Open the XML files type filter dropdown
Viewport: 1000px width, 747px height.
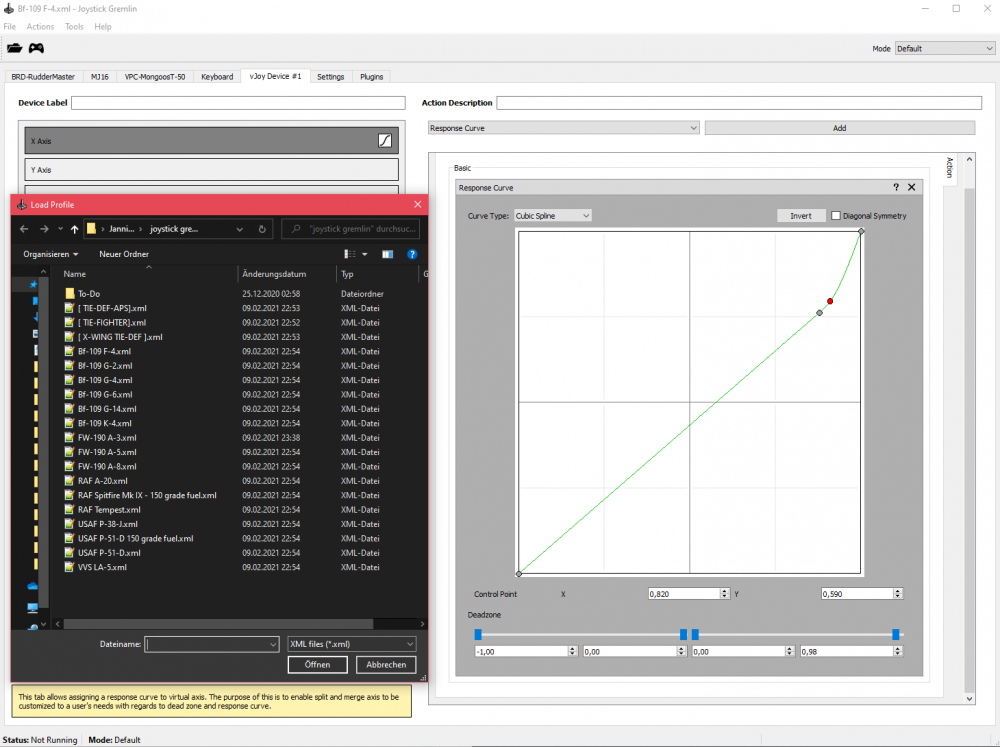[350, 645]
